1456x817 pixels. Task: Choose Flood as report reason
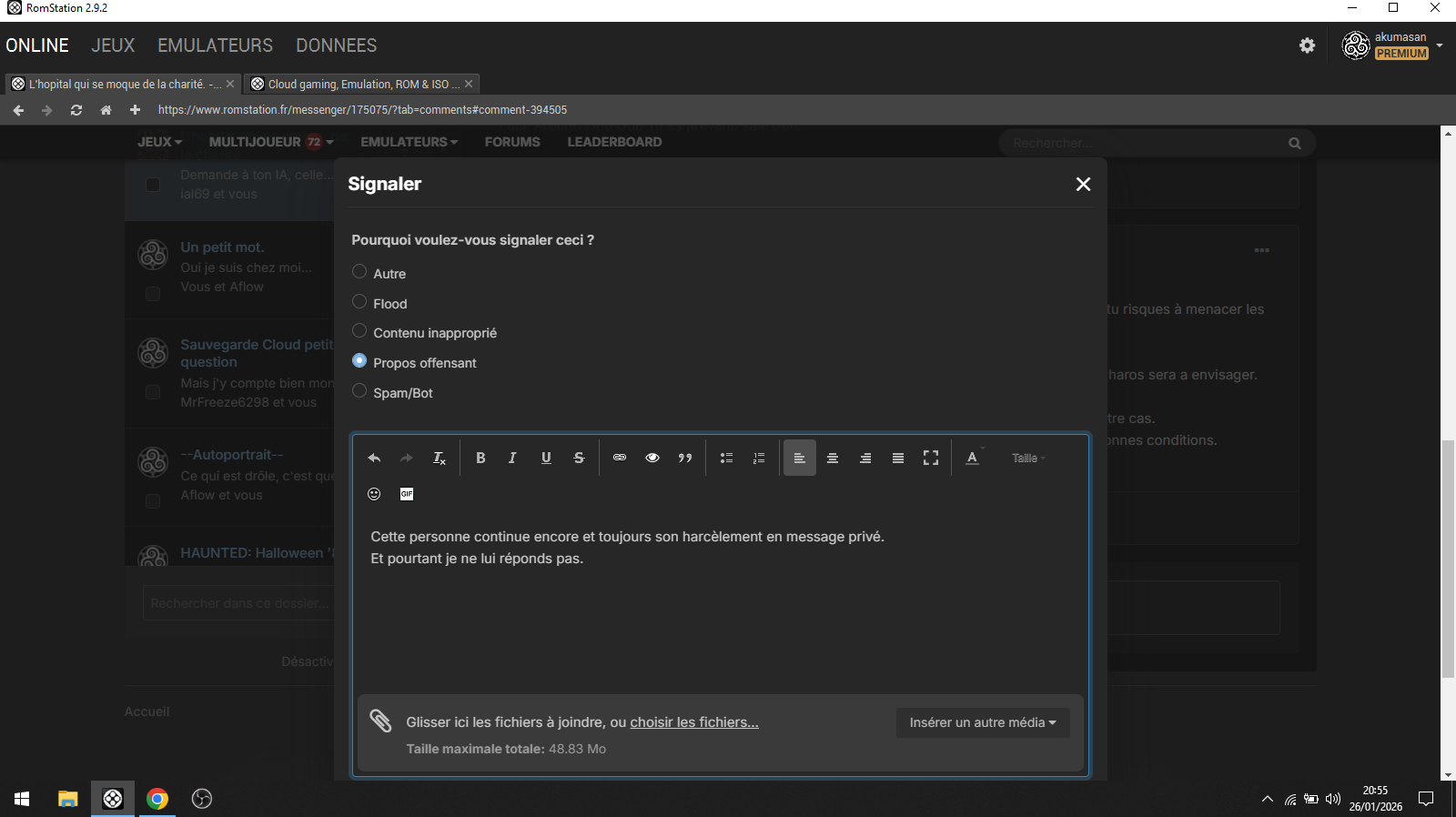click(x=359, y=302)
